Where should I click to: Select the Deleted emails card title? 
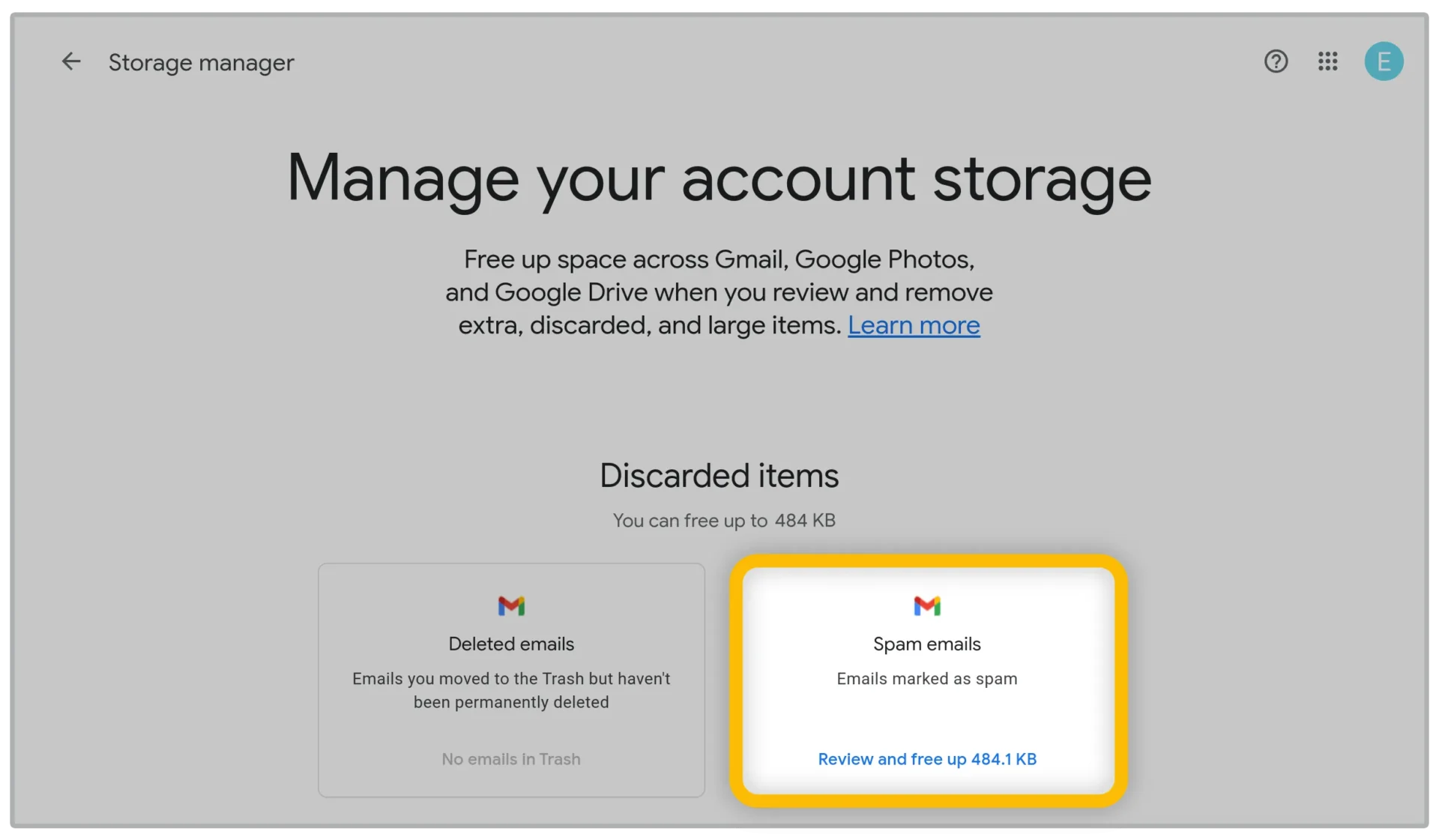point(511,644)
